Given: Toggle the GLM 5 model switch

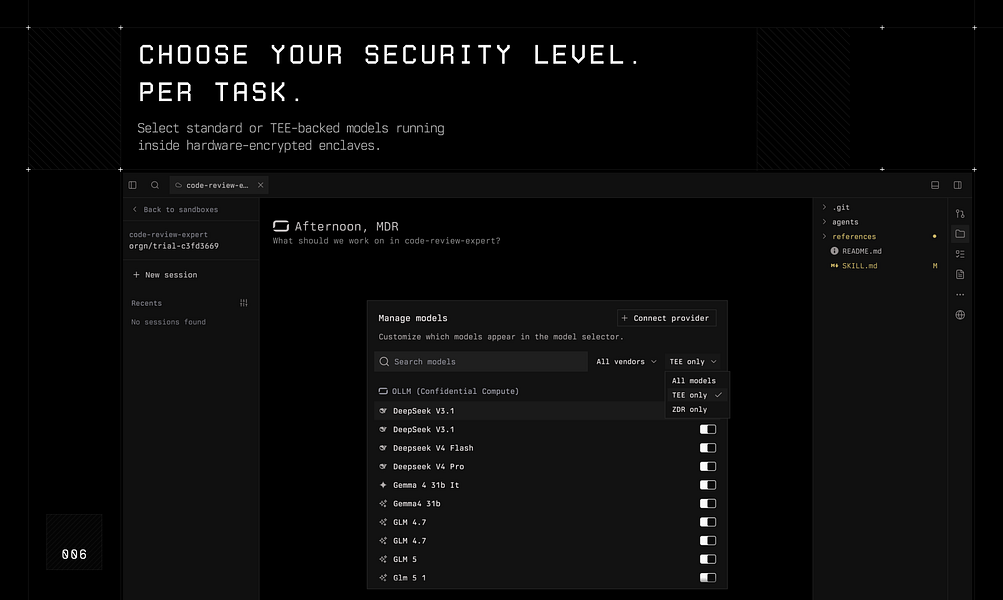Looking at the screenshot, I should (x=707, y=559).
